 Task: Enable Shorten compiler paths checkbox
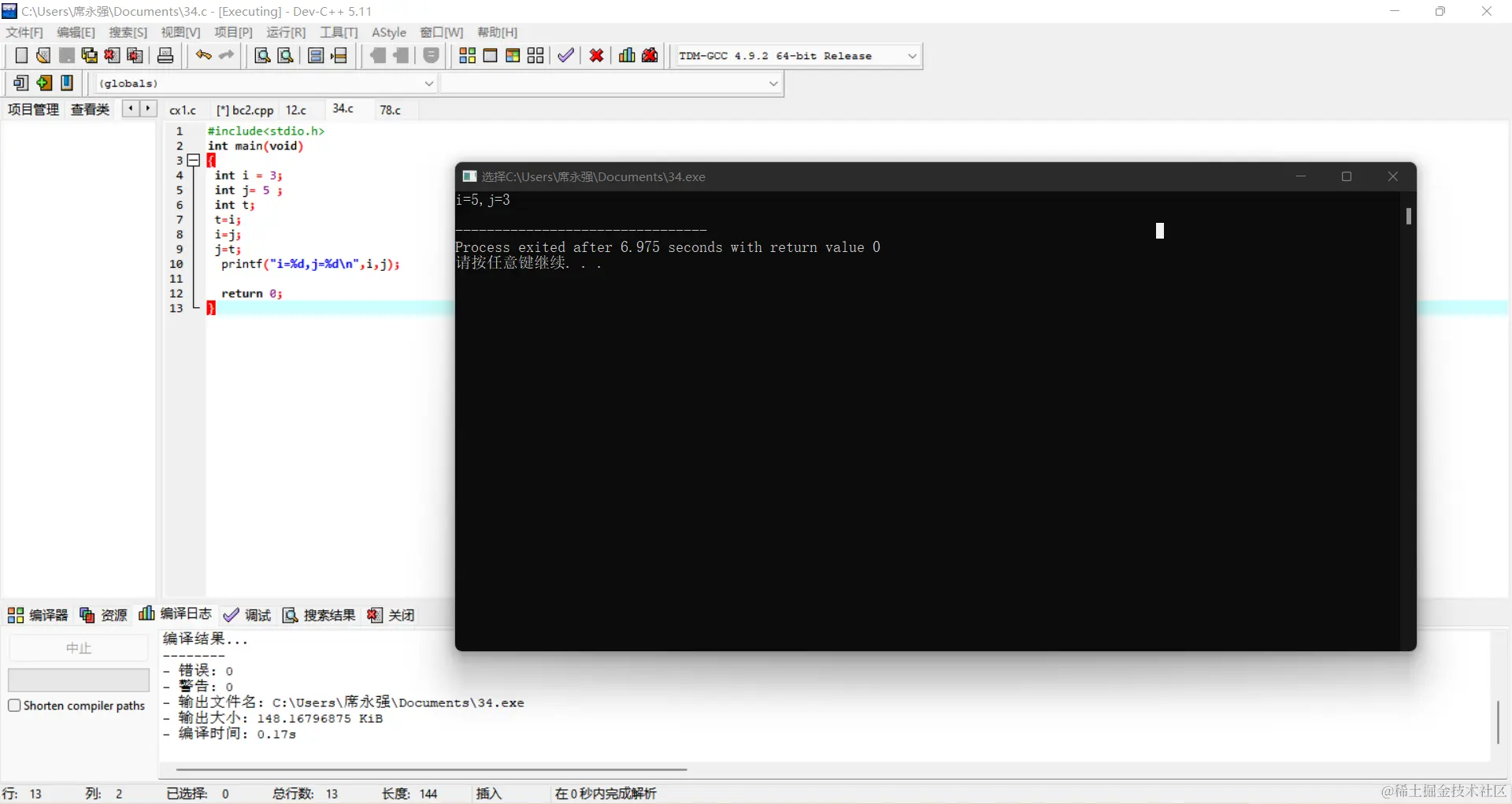(14, 706)
